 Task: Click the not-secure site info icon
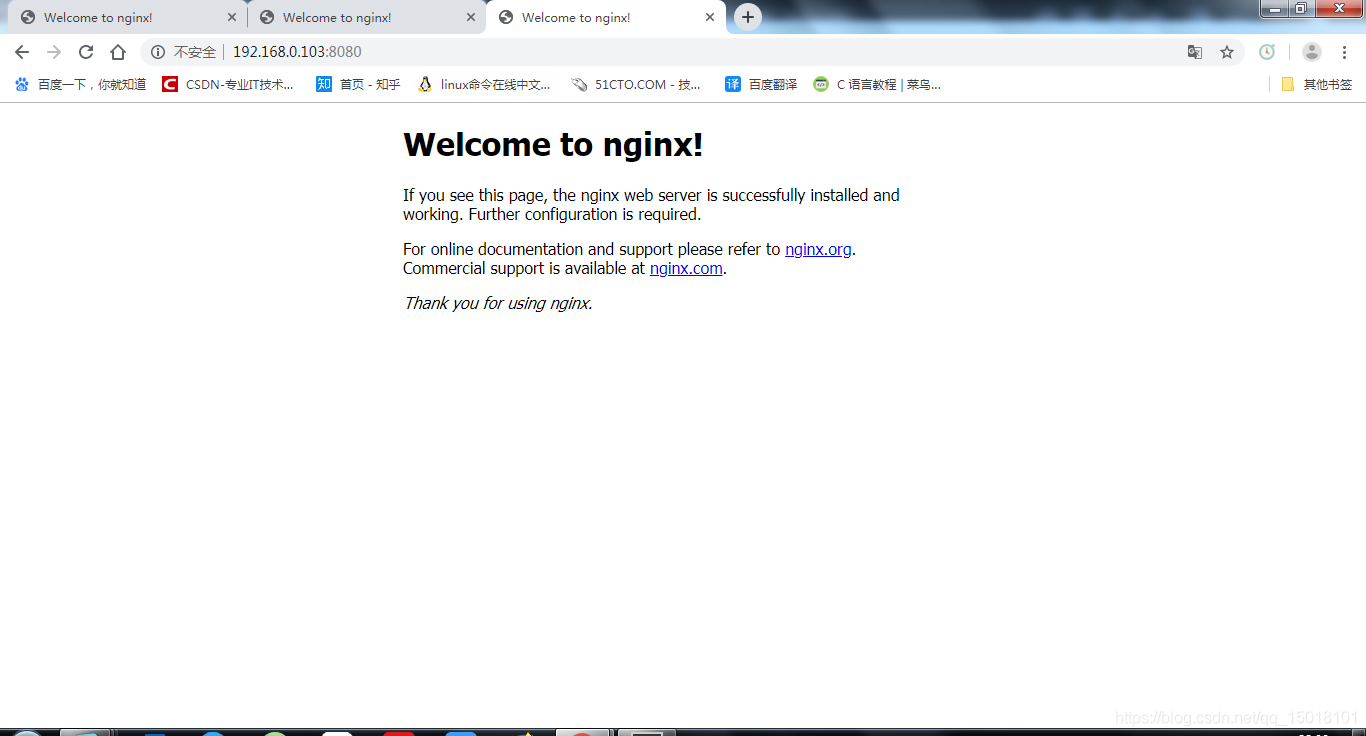[x=158, y=52]
